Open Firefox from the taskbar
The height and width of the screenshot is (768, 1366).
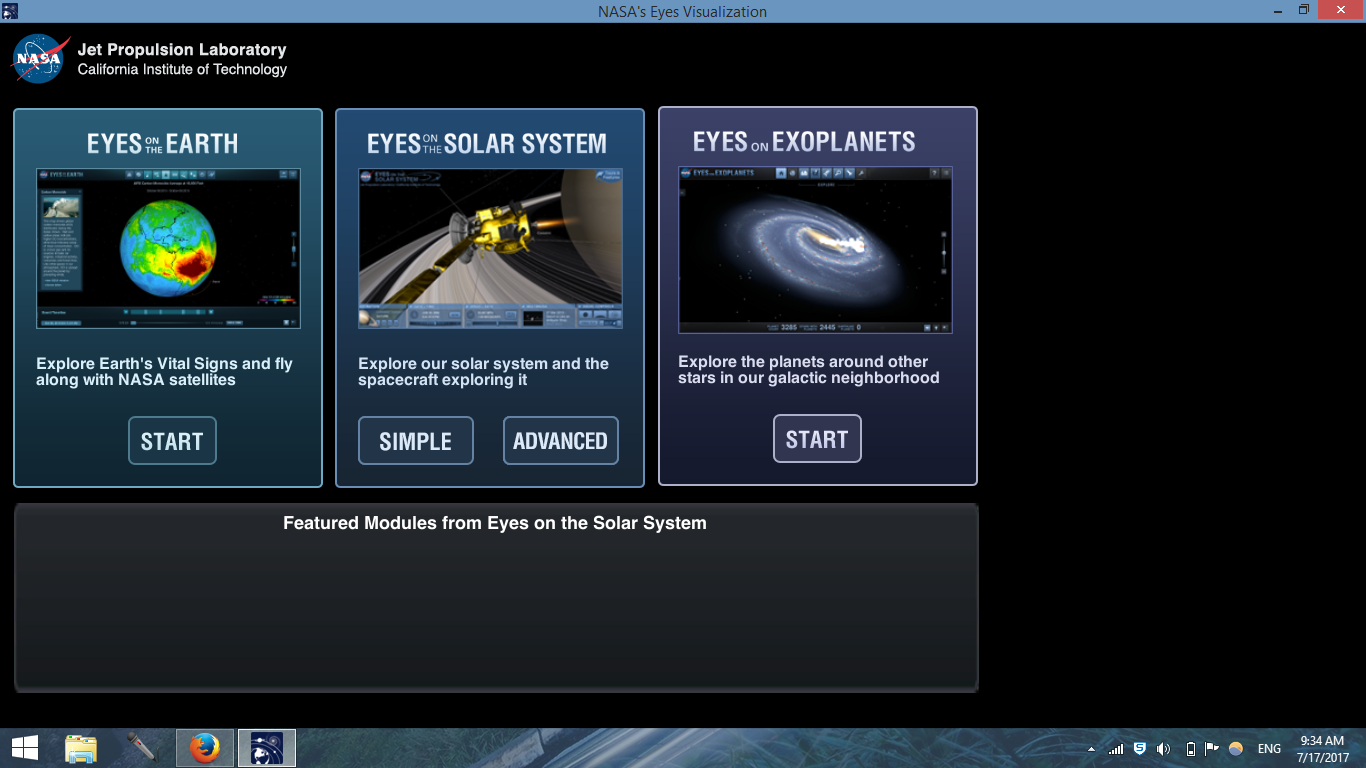[204, 747]
